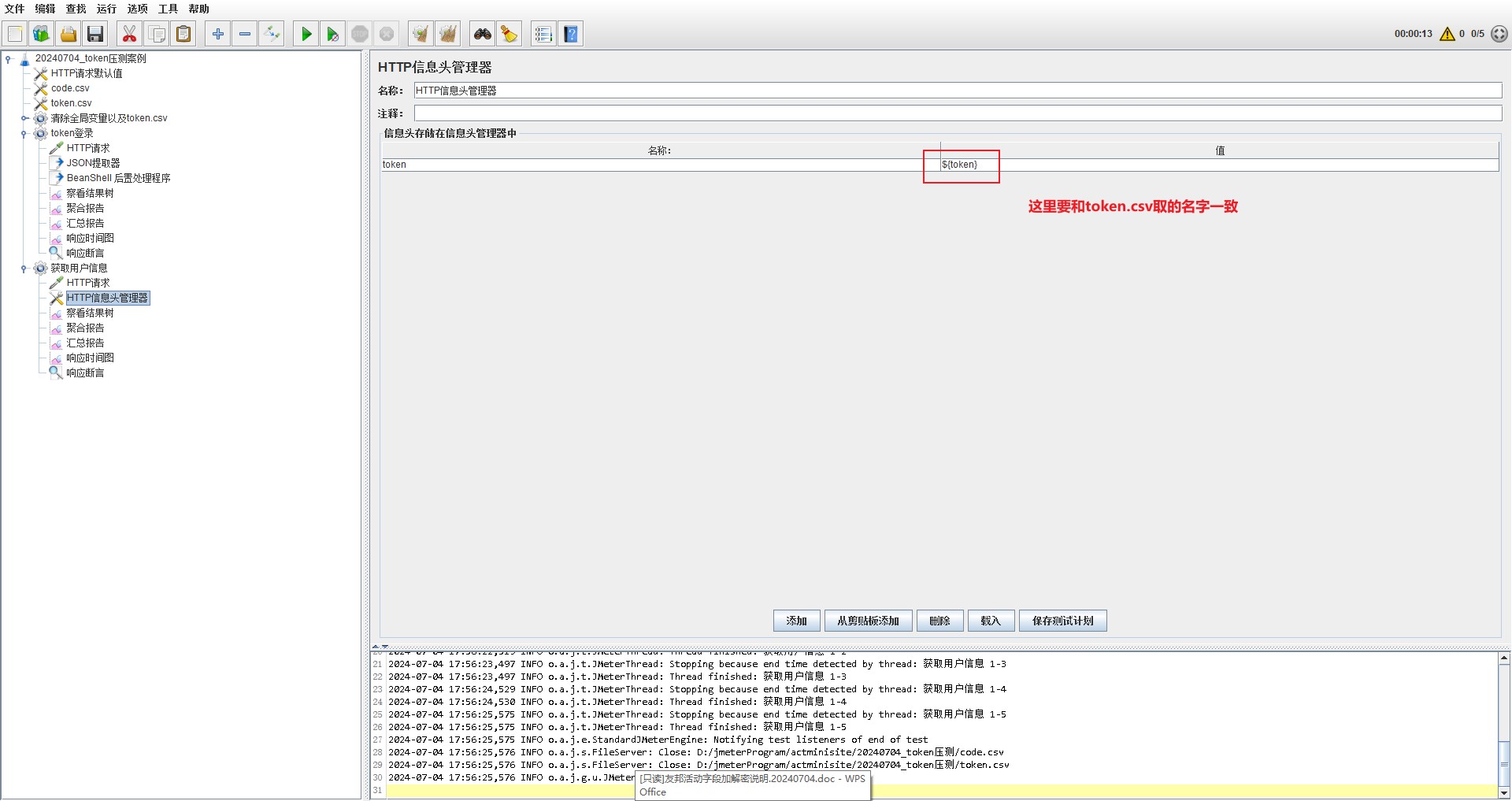The width and height of the screenshot is (1512, 801).
Task: Click the 保存测试计划 button
Action: pyautogui.click(x=1062, y=621)
